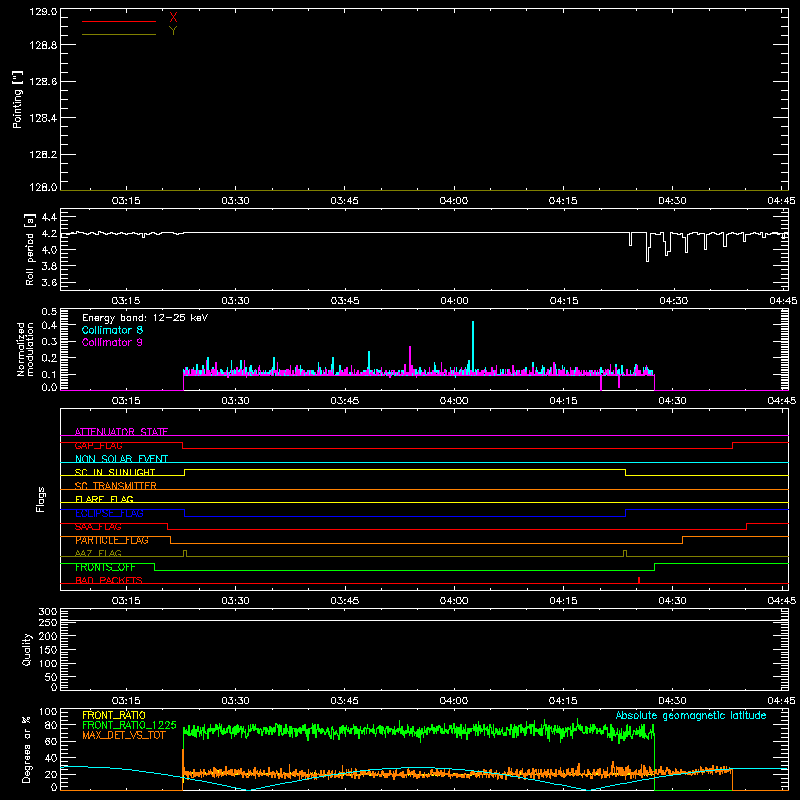
Task: Click 'Absolute geomagnetic latitude' legend text
Action: click(x=691, y=715)
